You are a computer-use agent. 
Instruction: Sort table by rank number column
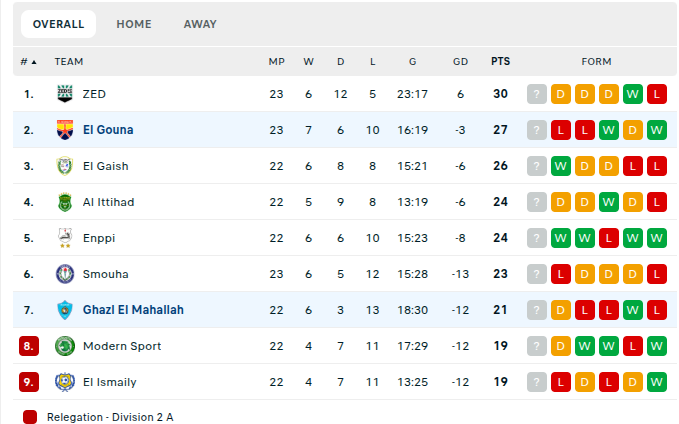pyautogui.click(x=28, y=62)
